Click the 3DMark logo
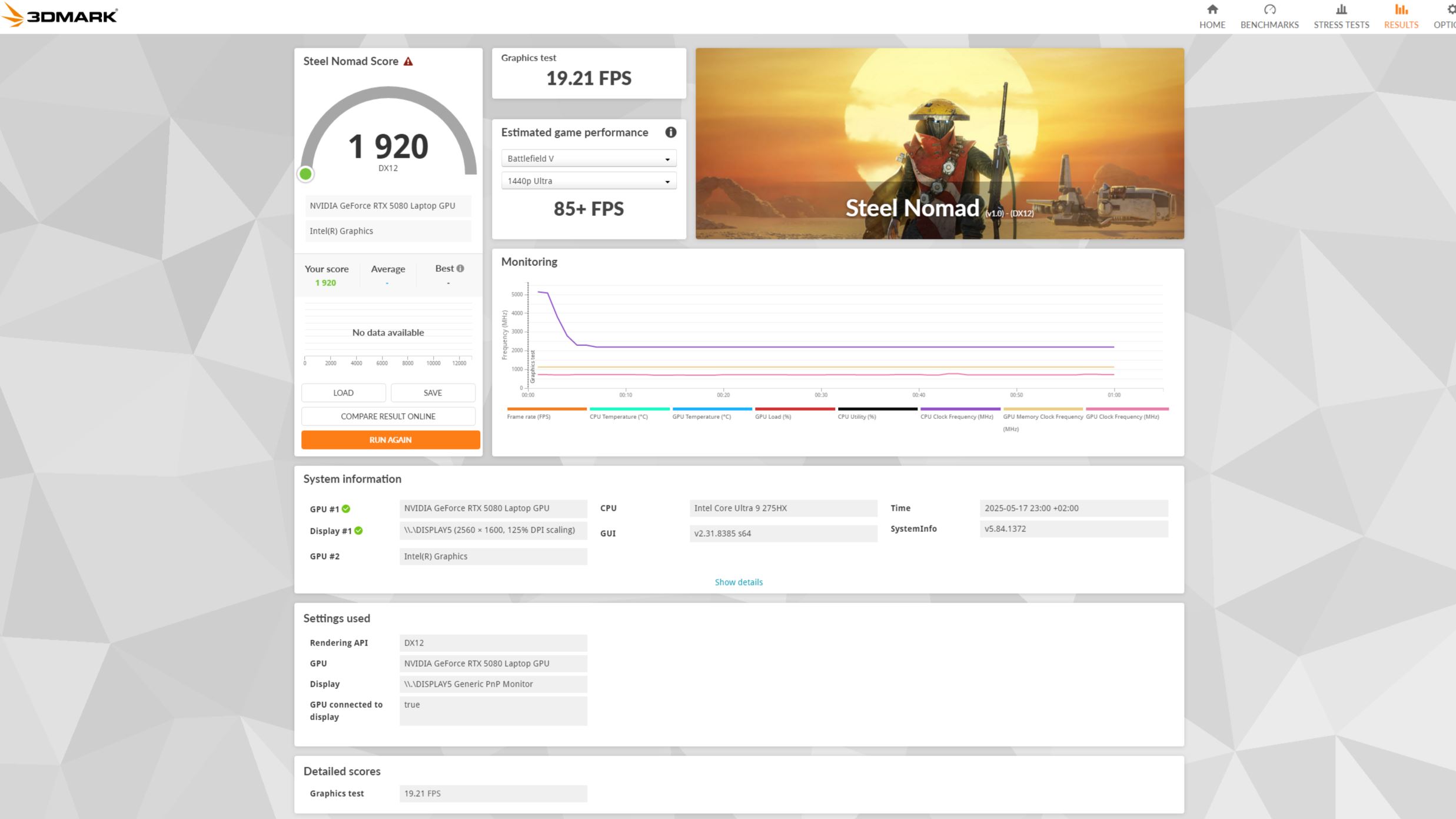This screenshot has width=1456, height=819. [x=59, y=16]
